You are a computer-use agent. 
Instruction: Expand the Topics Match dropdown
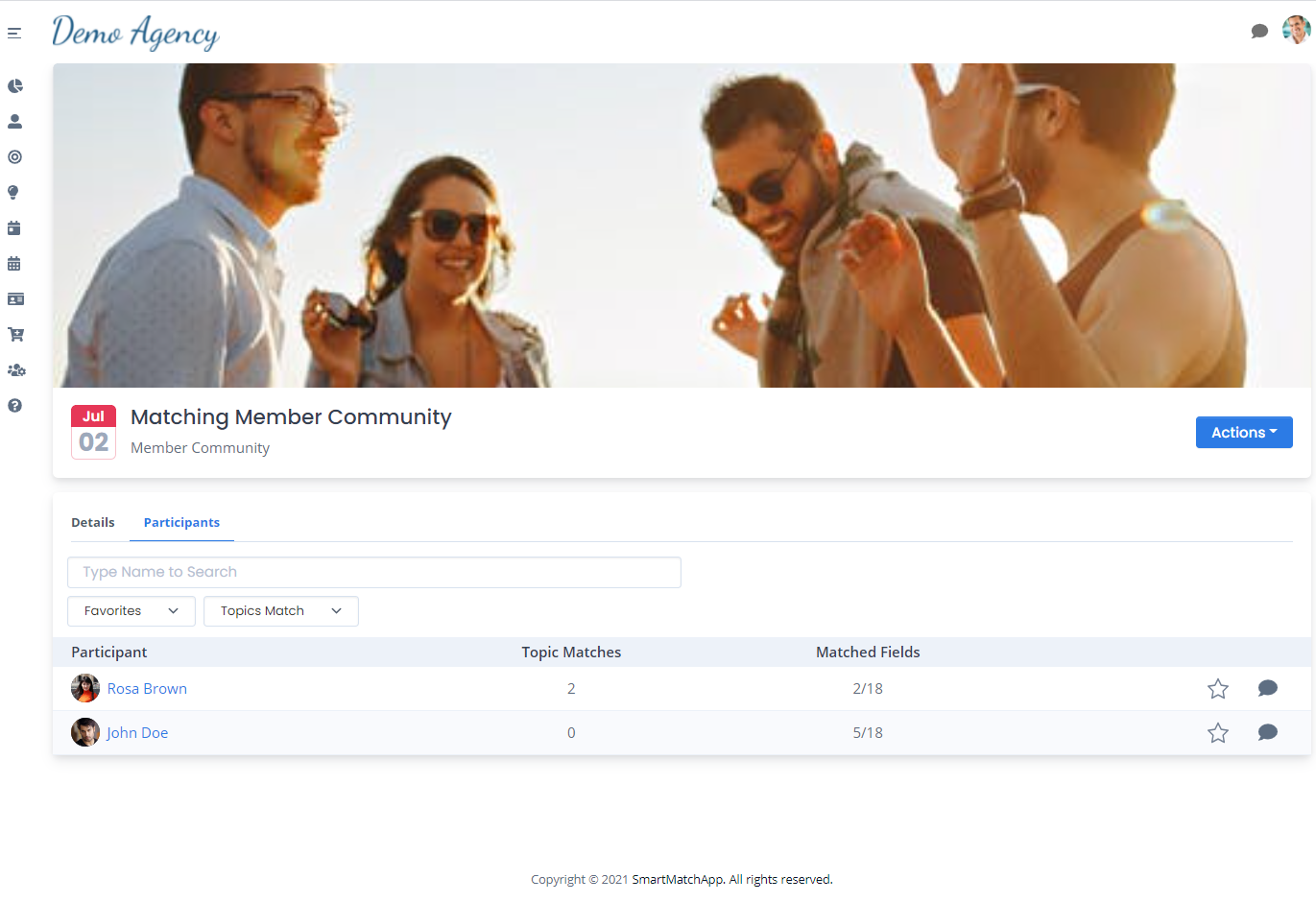280,610
